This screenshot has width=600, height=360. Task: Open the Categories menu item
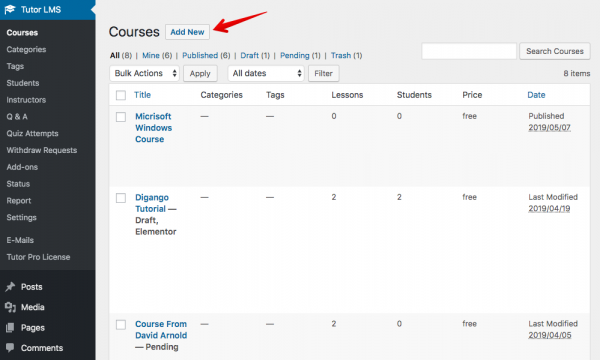pos(26,49)
